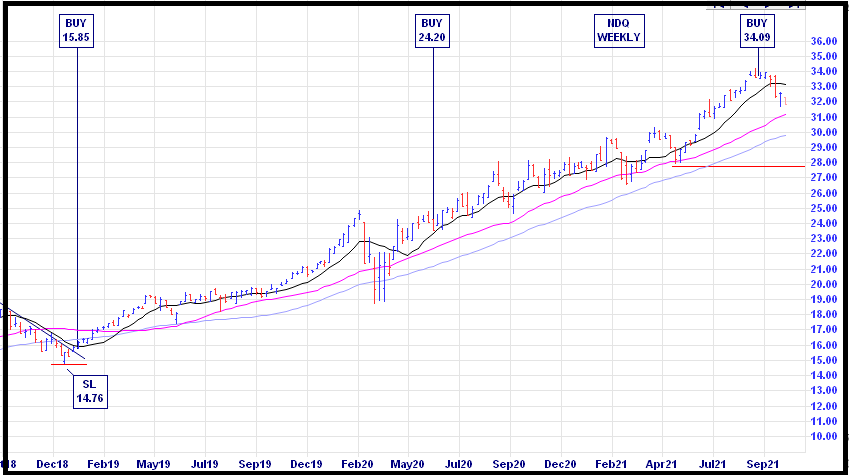
Task: Click the 36.00 price axis label
Action: (x=824, y=41)
